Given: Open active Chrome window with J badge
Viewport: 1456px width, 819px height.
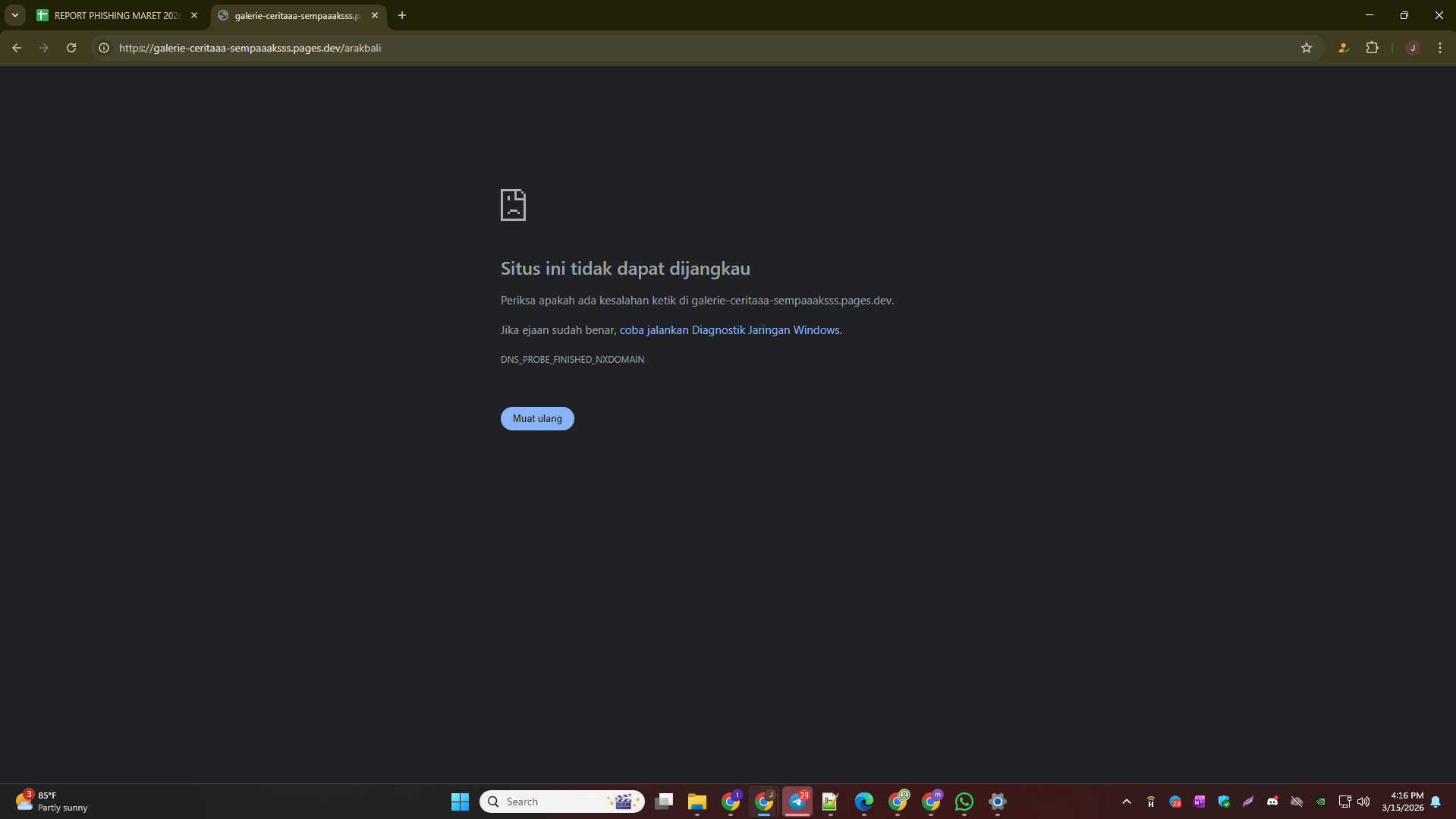Looking at the screenshot, I should click(764, 802).
